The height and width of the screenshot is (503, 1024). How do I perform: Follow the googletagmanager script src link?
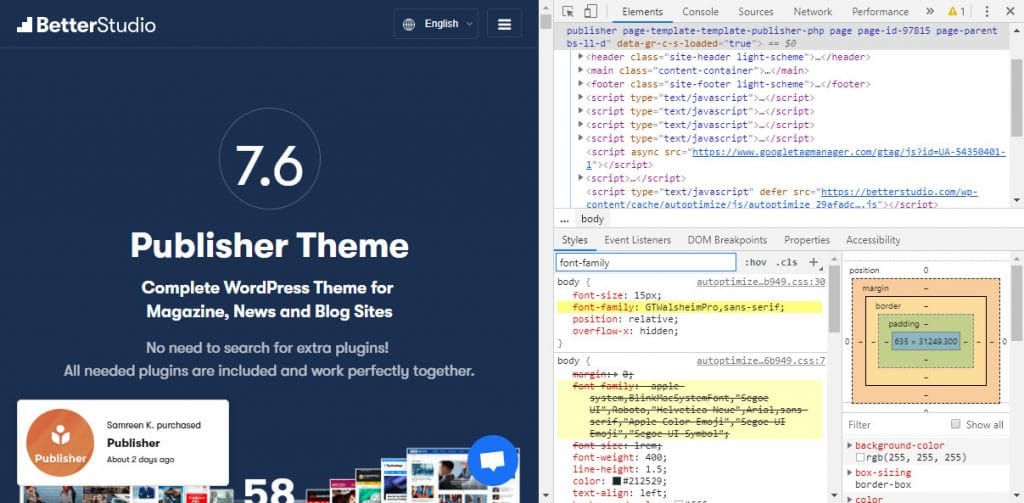pos(848,152)
